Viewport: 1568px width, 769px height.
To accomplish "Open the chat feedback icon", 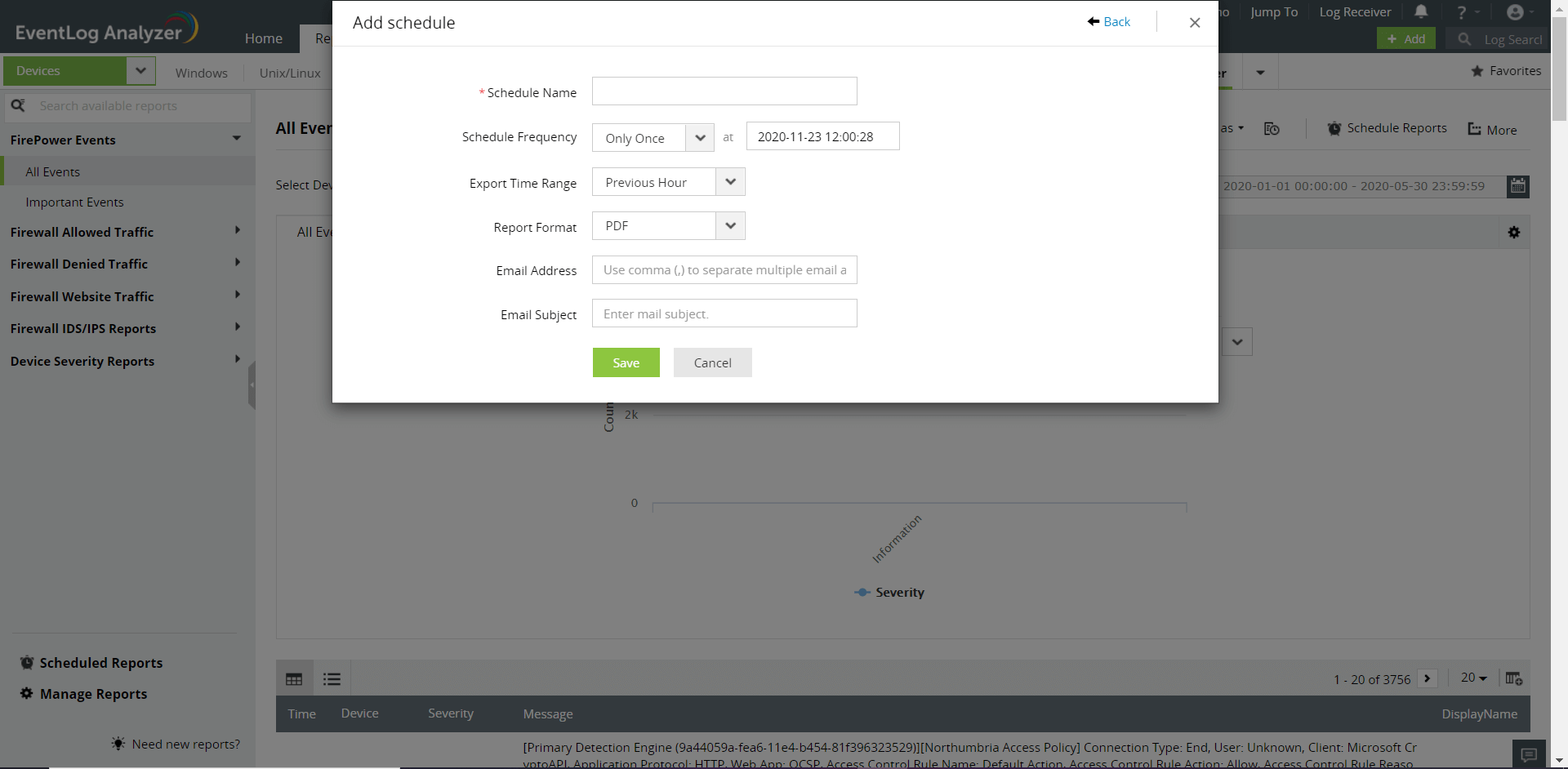I will 1529,754.
